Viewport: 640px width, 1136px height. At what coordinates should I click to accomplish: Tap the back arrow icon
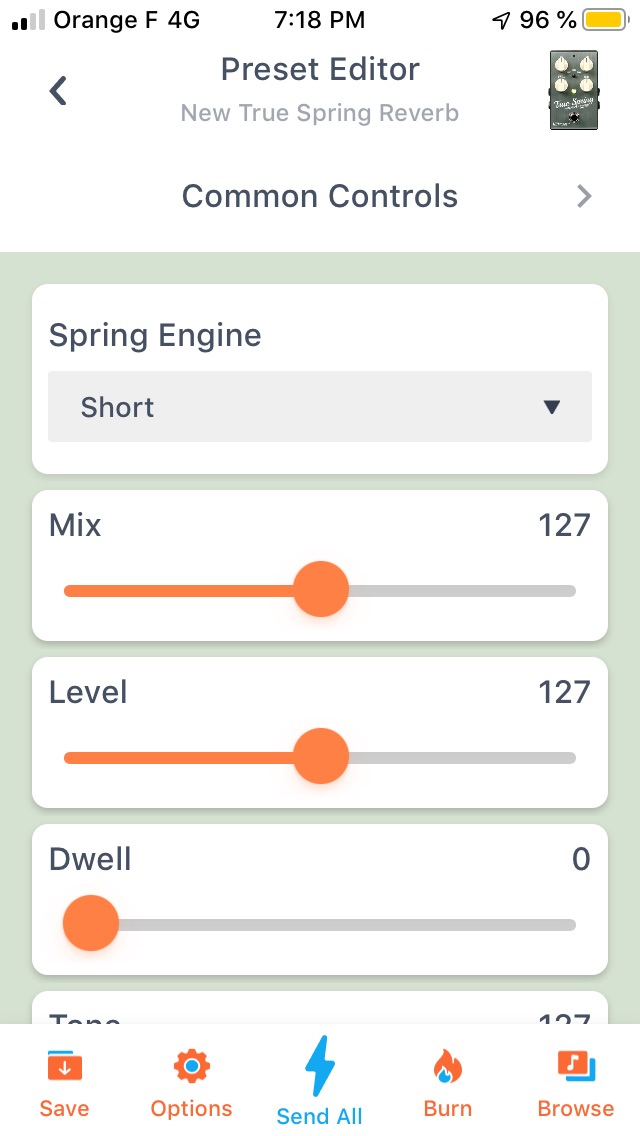click(x=58, y=91)
